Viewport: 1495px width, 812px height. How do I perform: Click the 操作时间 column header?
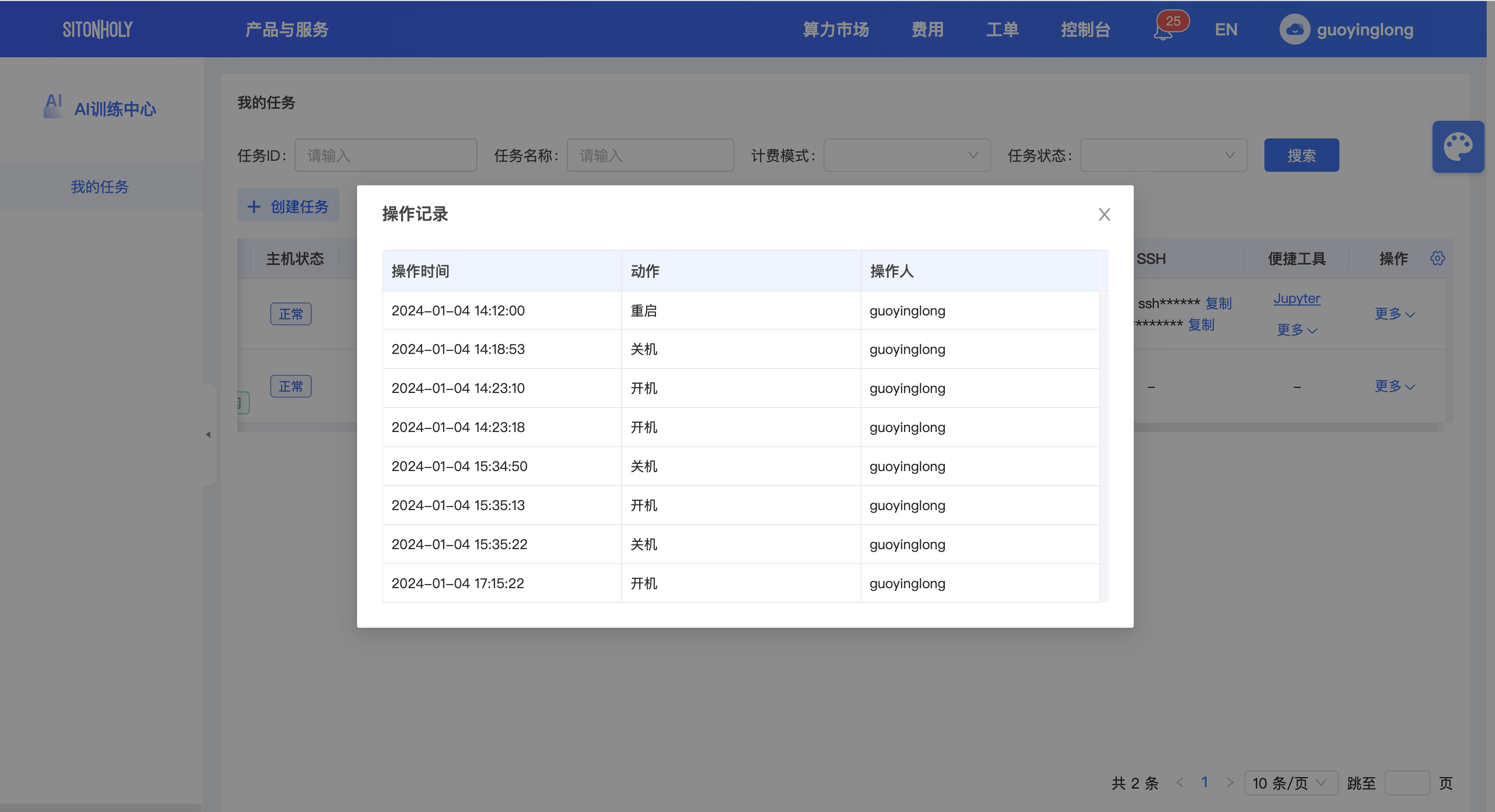pyautogui.click(x=502, y=271)
